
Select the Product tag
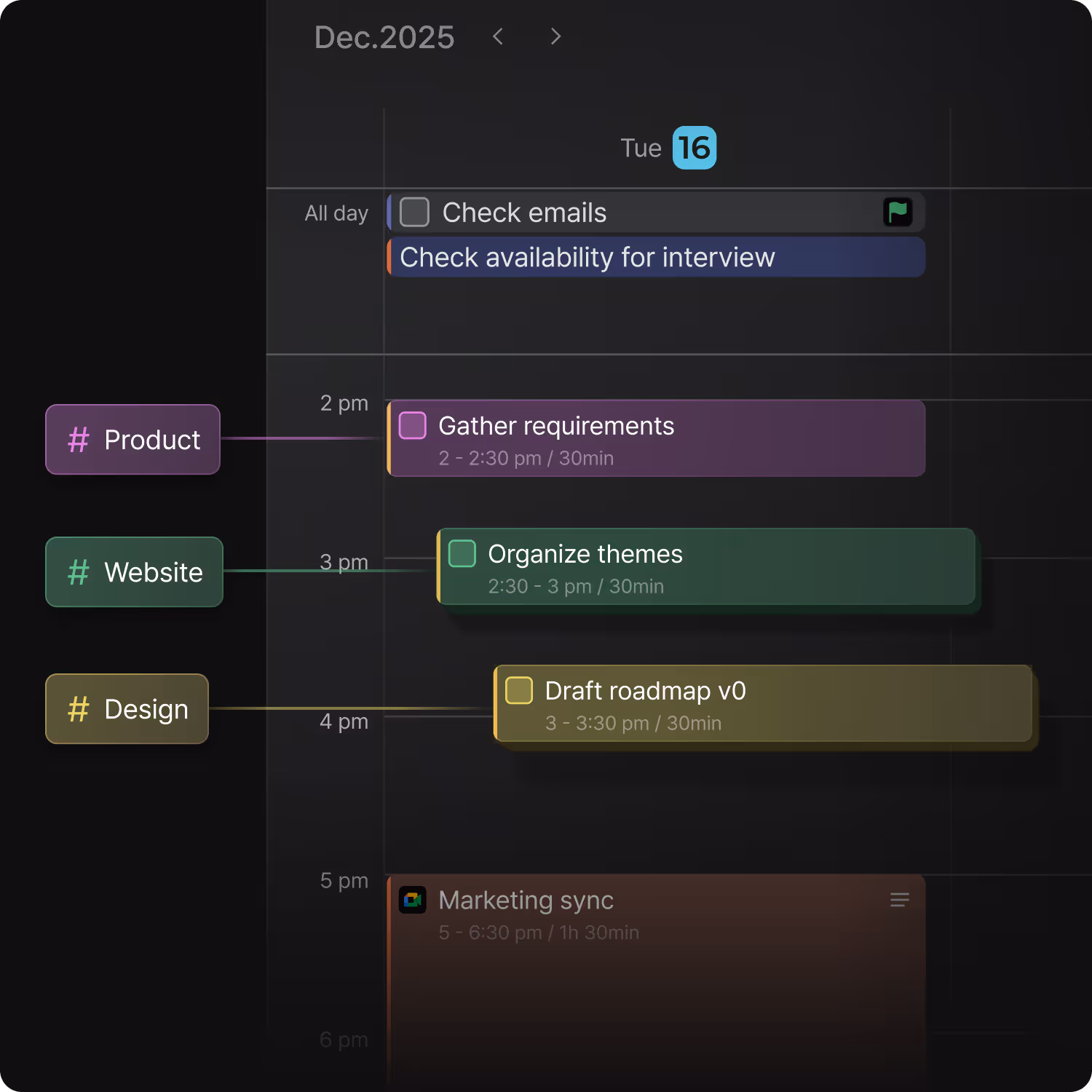coord(133,440)
